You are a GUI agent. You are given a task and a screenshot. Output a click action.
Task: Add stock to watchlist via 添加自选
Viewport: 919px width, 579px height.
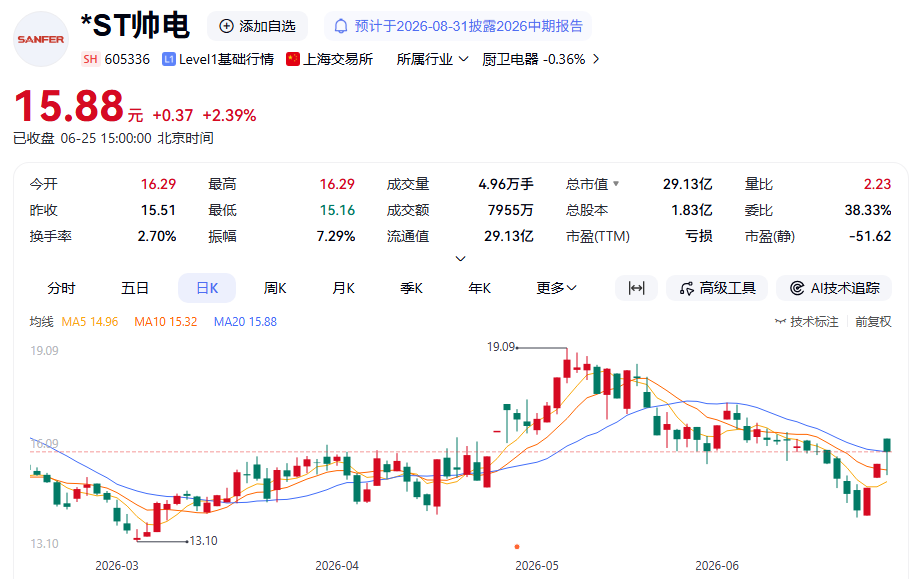tap(257, 26)
